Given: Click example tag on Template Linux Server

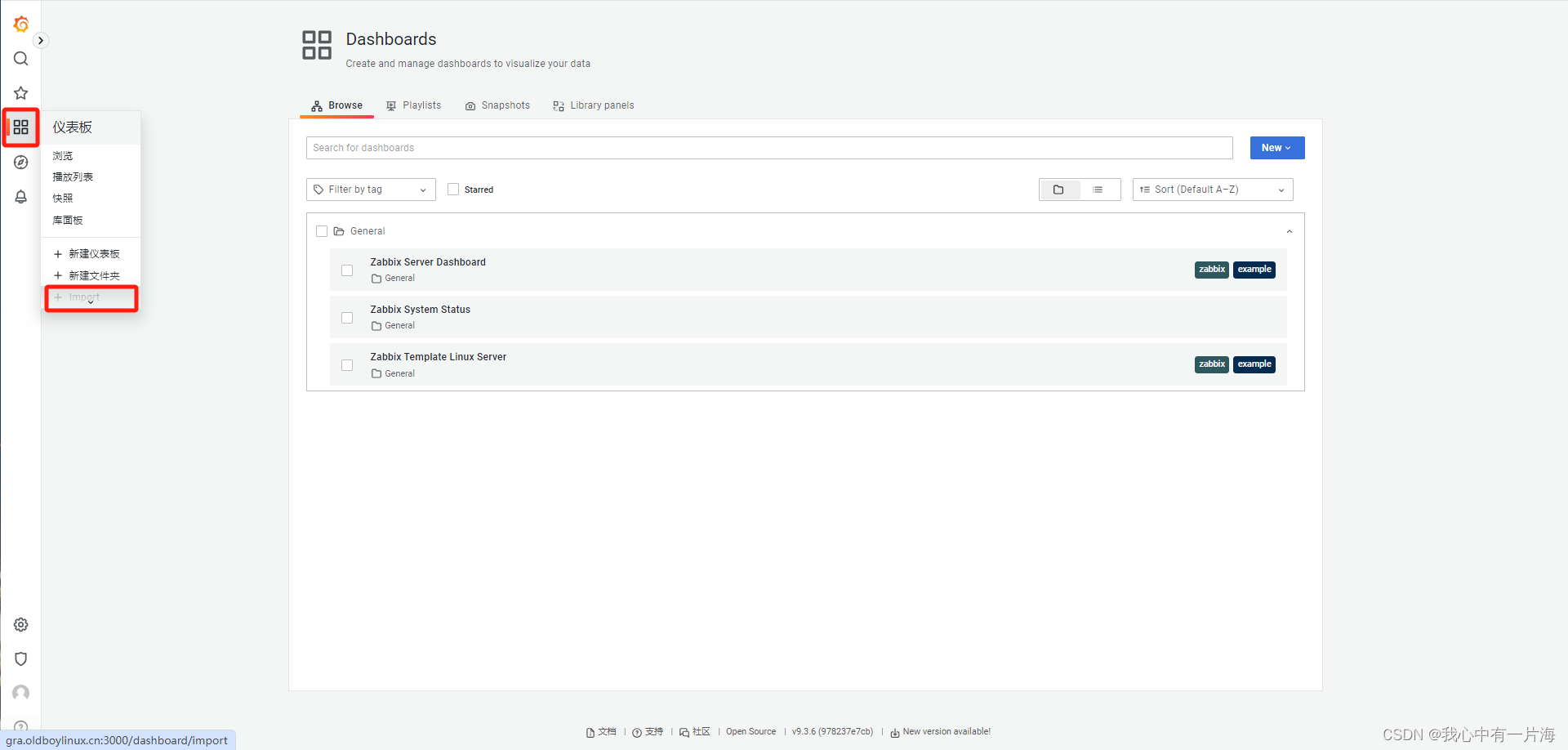Looking at the screenshot, I should (x=1254, y=364).
